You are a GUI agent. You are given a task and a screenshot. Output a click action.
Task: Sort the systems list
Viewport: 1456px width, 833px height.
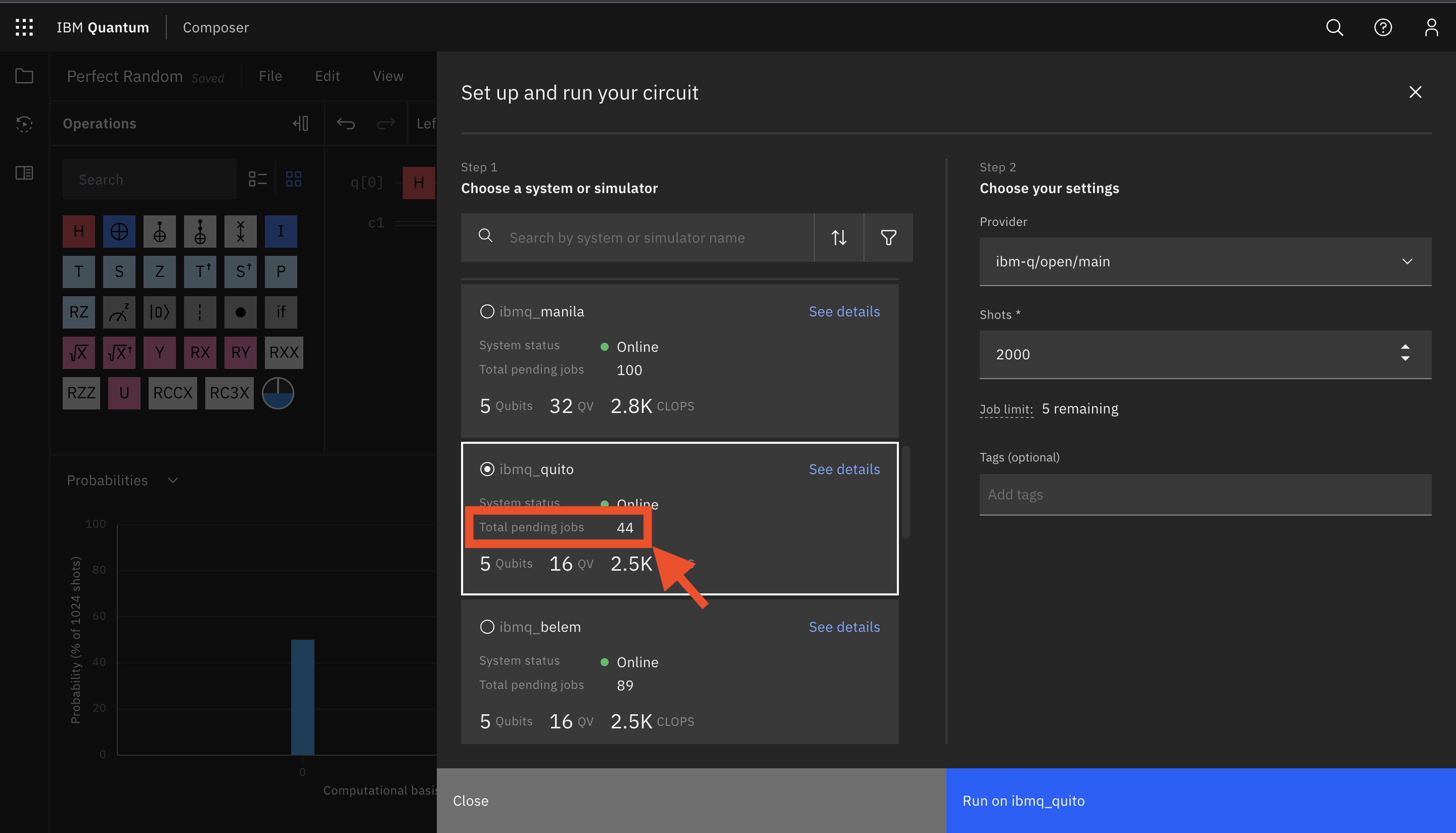[x=839, y=238]
